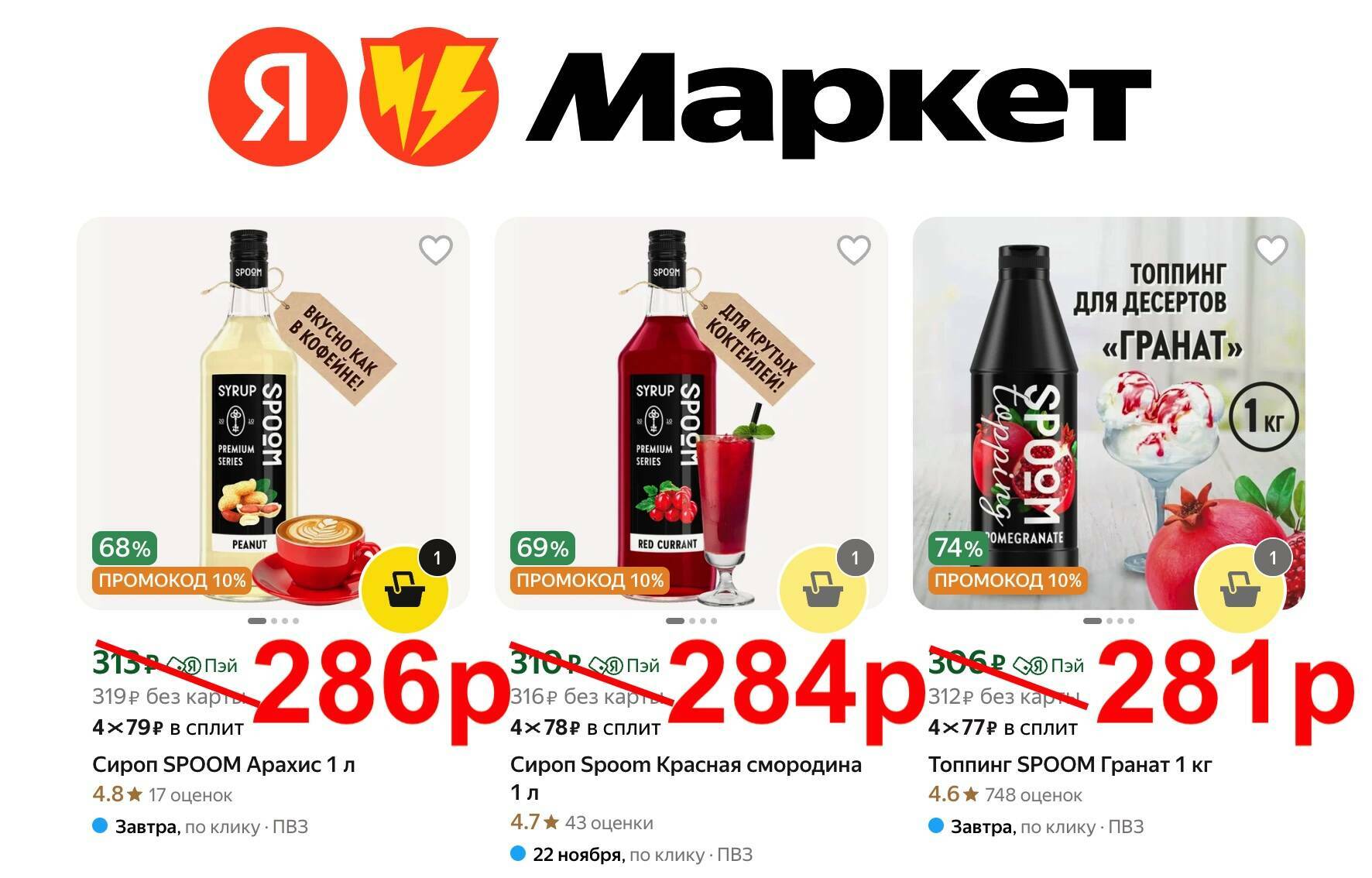The width and height of the screenshot is (1372, 878).
Task: Open 'Сироп SPOOM Арахис 1 л' title
Action: pyautogui.click(x=224, y=765)
